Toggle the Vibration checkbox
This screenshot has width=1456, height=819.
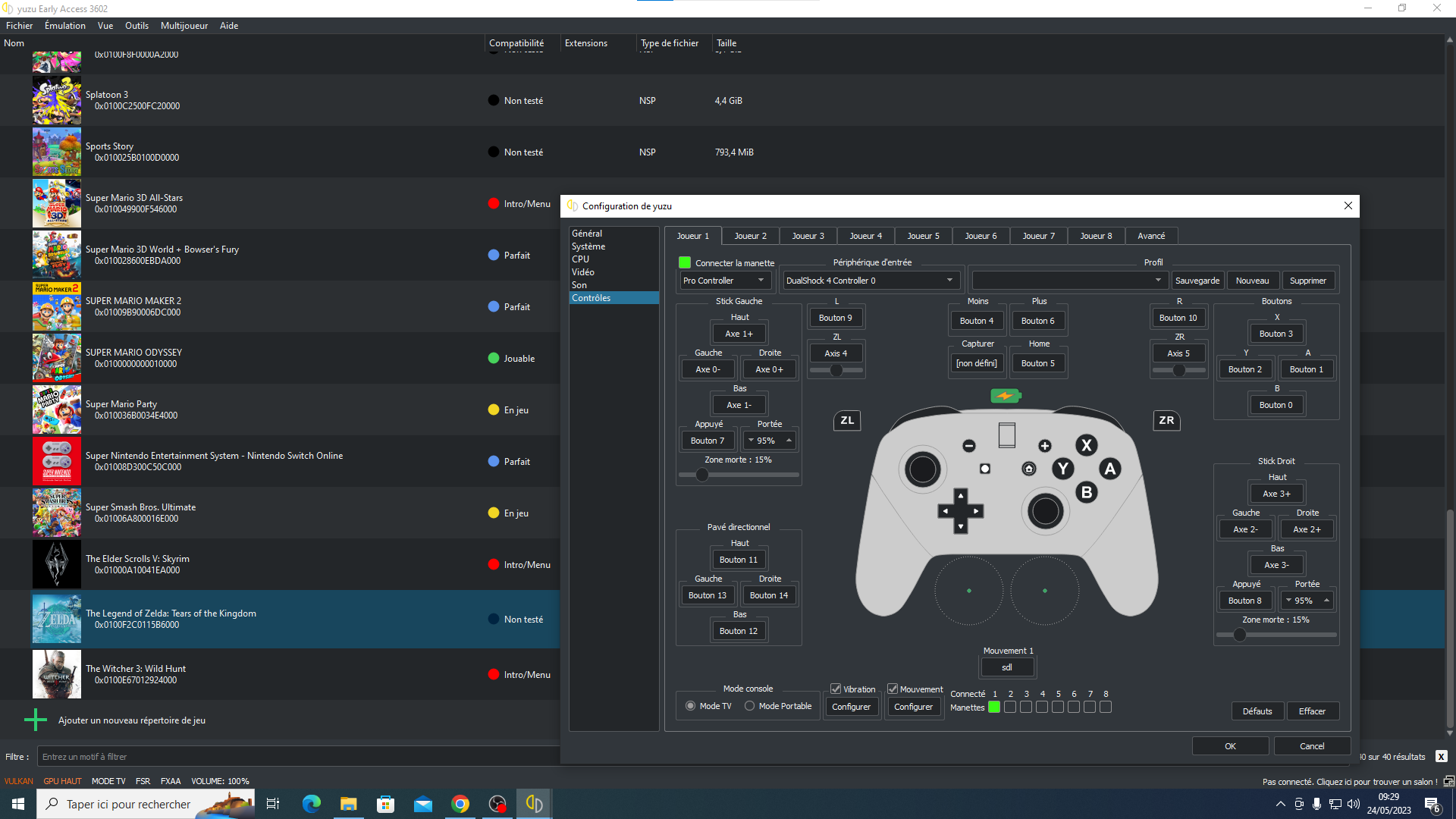click(836, 689)
